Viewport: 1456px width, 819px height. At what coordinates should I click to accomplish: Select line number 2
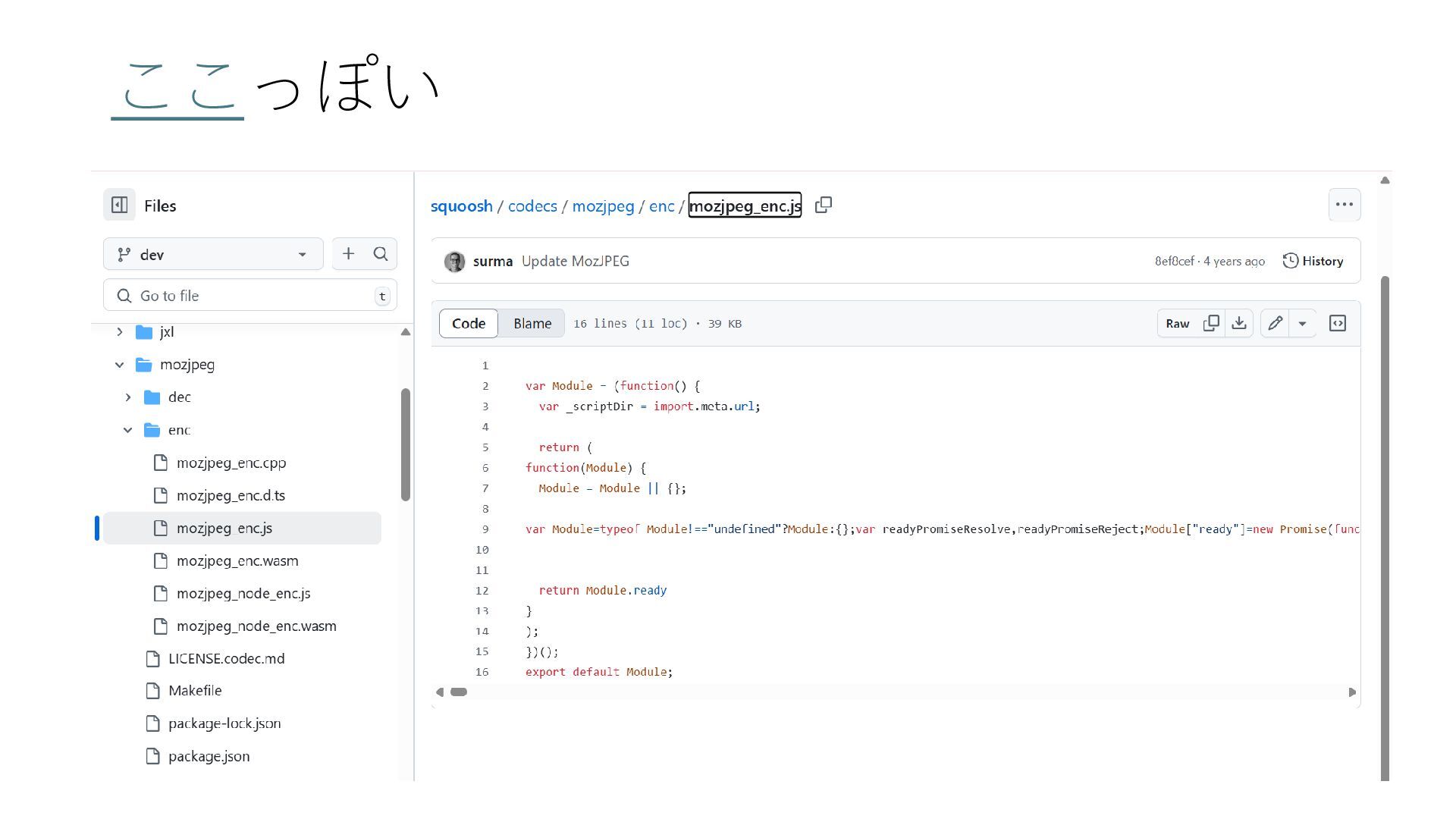(x=485, y=386)
